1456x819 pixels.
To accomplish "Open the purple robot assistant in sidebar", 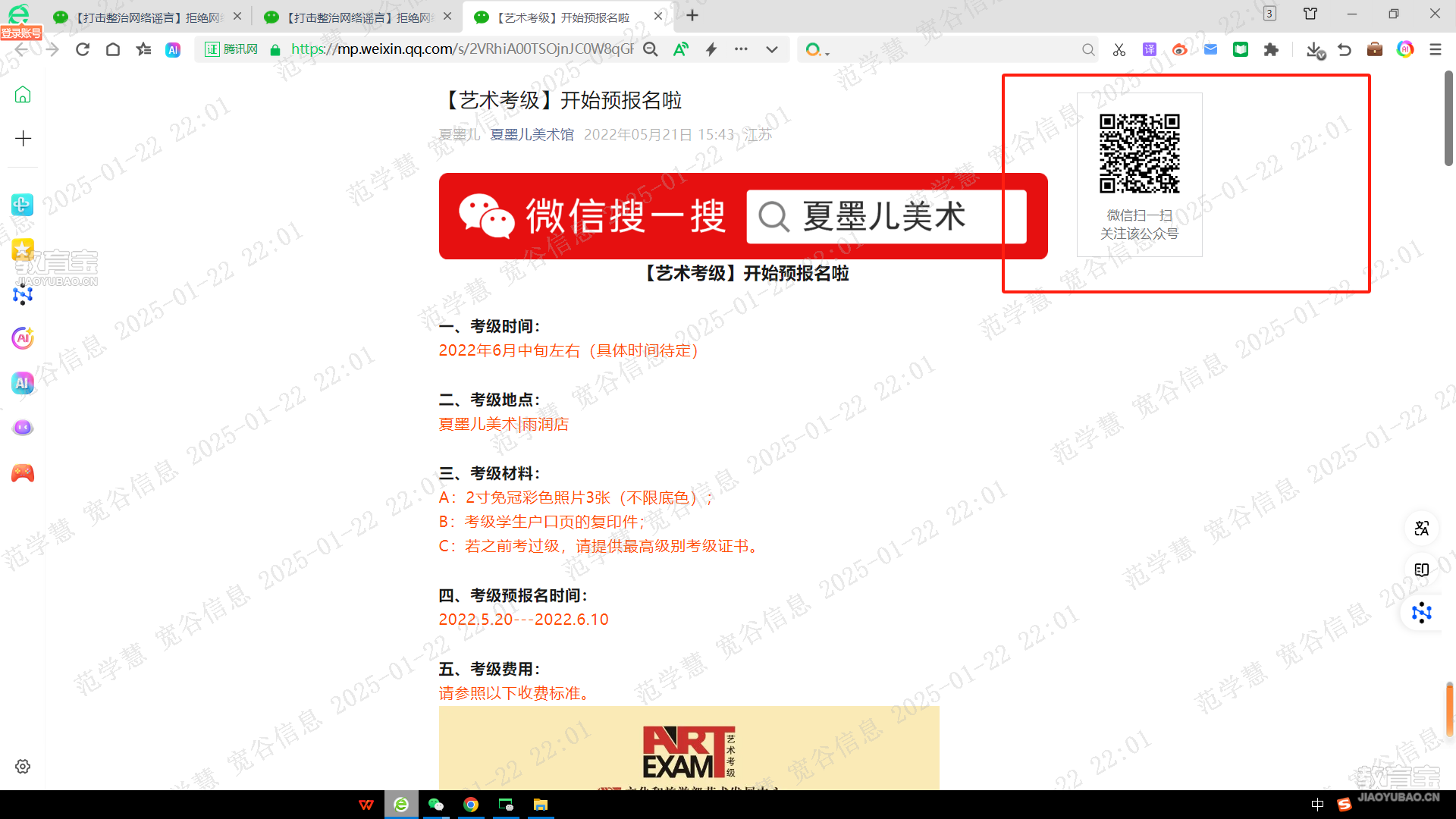I will [23, 428].
